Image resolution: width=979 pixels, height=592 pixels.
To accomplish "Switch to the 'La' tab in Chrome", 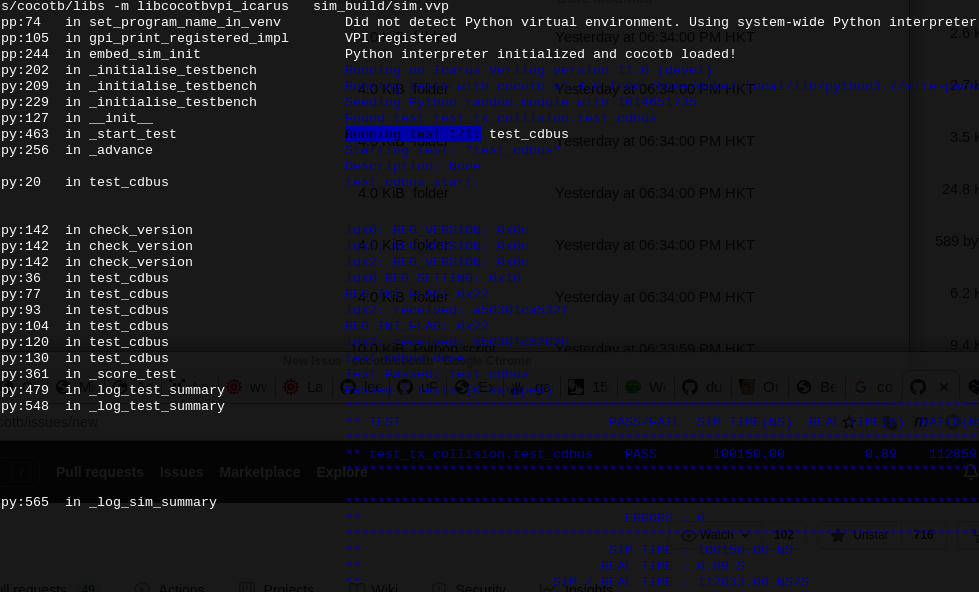I will (x=304, y=387).
